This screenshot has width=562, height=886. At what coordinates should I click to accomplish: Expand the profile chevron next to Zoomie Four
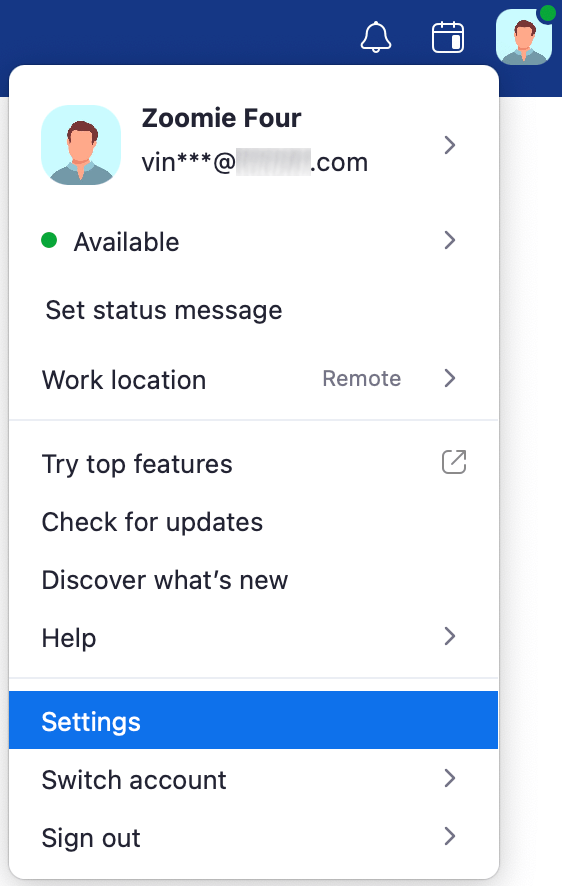[450, 145]
